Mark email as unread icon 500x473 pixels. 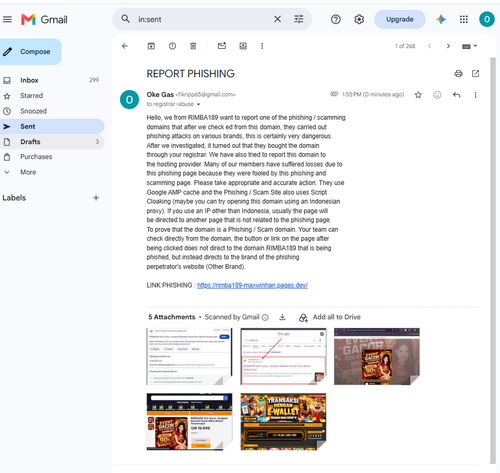[222, 46]
